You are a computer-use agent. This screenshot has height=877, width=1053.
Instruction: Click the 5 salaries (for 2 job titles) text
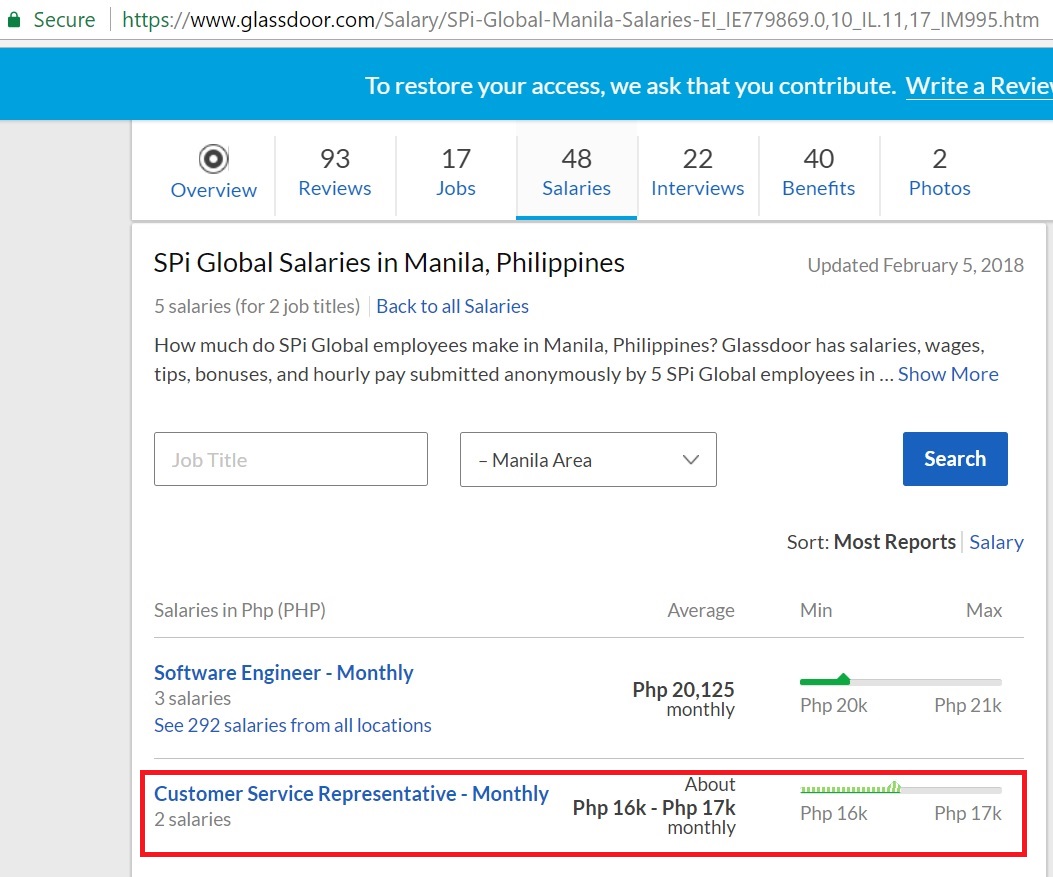pyautogui.click(x=257, y=306)
